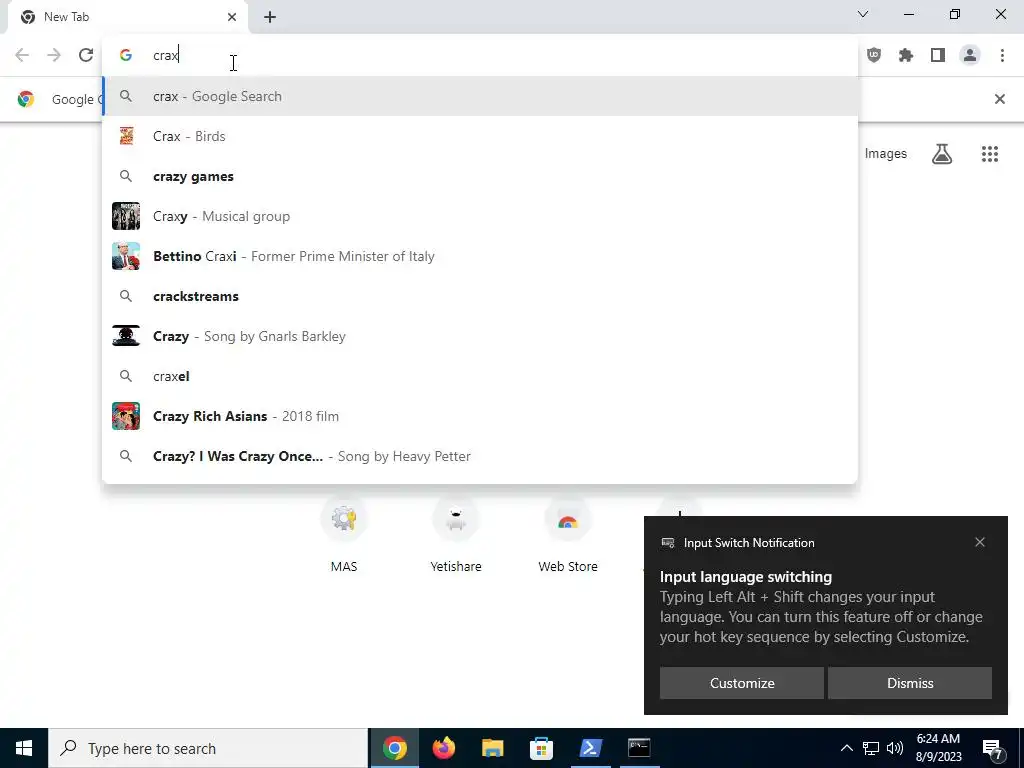
Task: Click Customize in the input switch notification
Action: click(742, 682)
